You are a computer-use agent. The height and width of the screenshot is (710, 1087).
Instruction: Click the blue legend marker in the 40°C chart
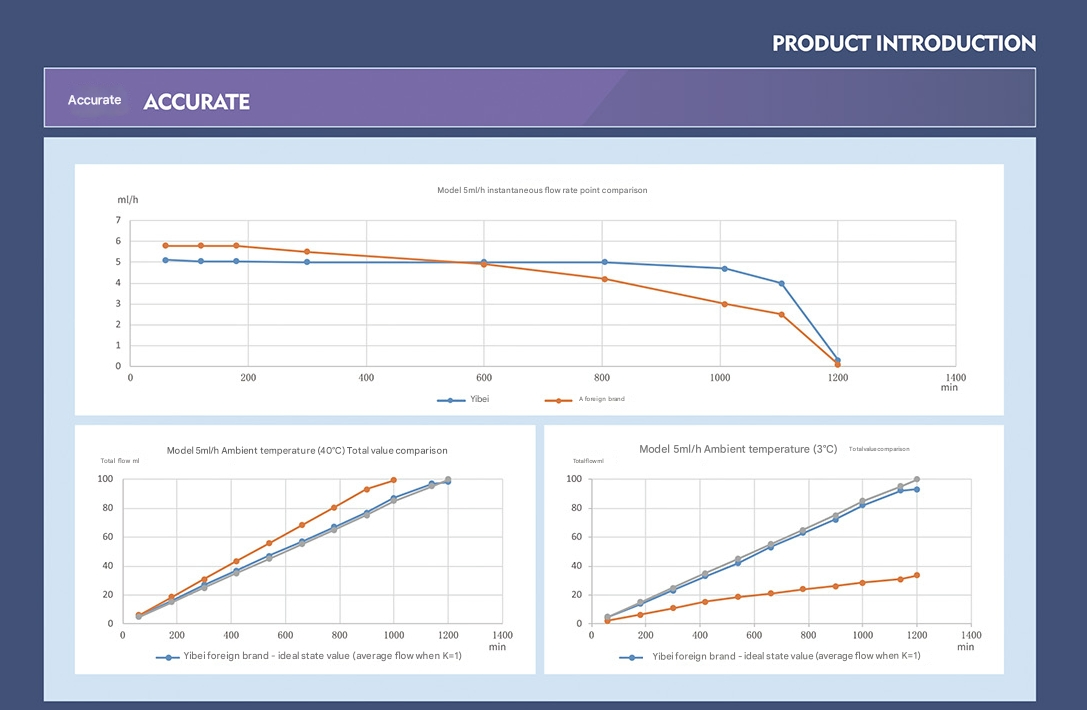[168, 657]
